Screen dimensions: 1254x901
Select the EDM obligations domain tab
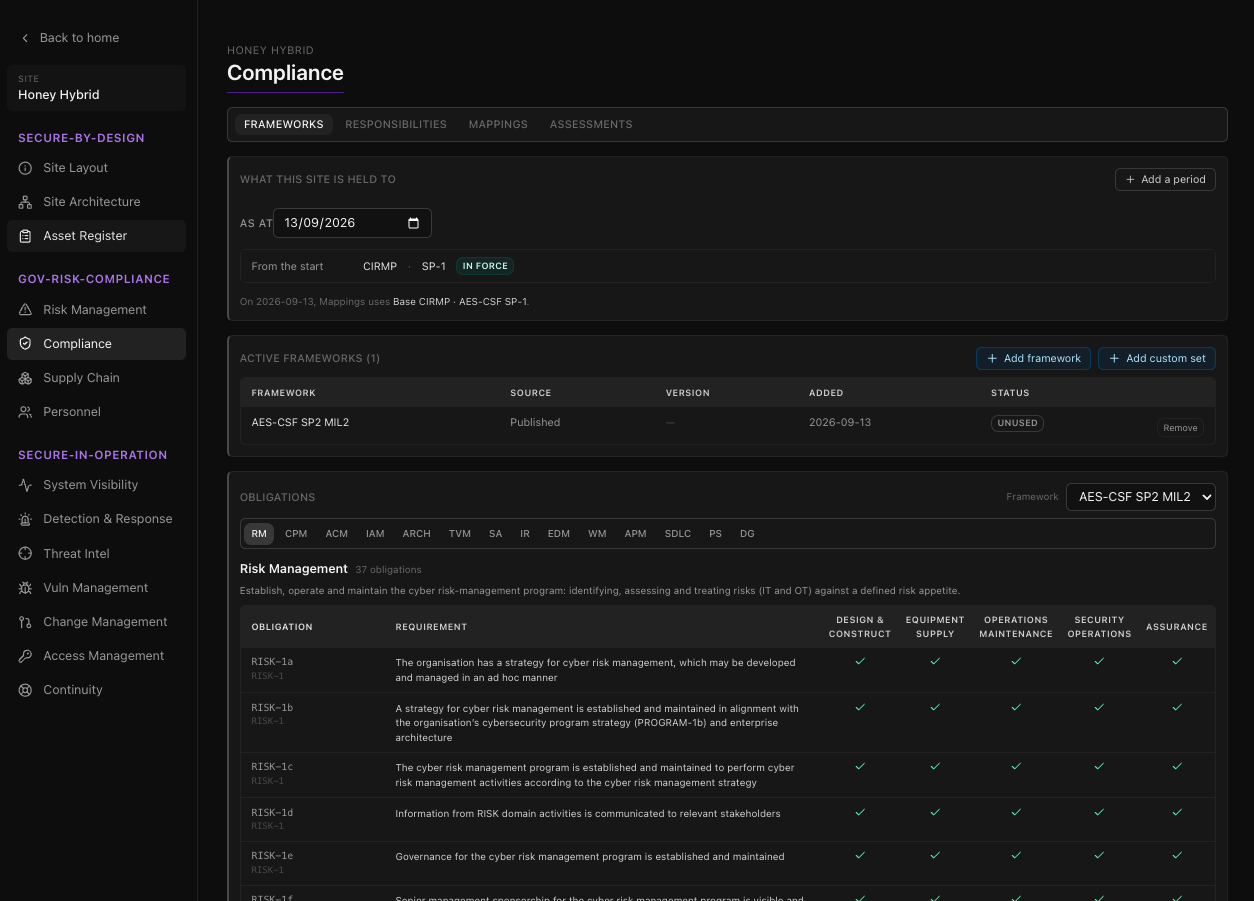559,534
